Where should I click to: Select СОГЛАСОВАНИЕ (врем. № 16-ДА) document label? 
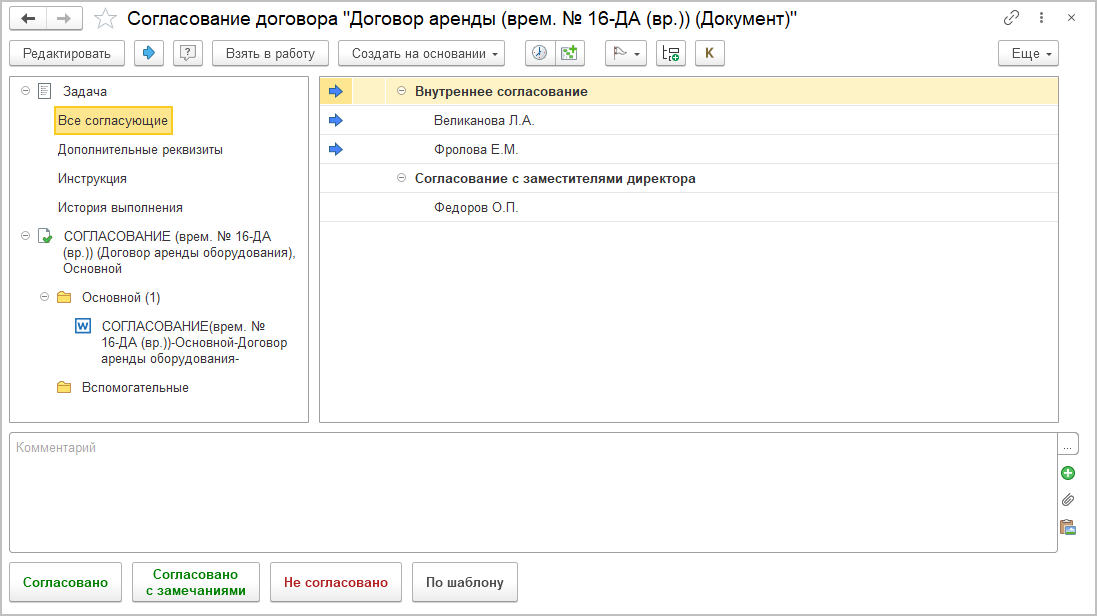tap(179, 253)
